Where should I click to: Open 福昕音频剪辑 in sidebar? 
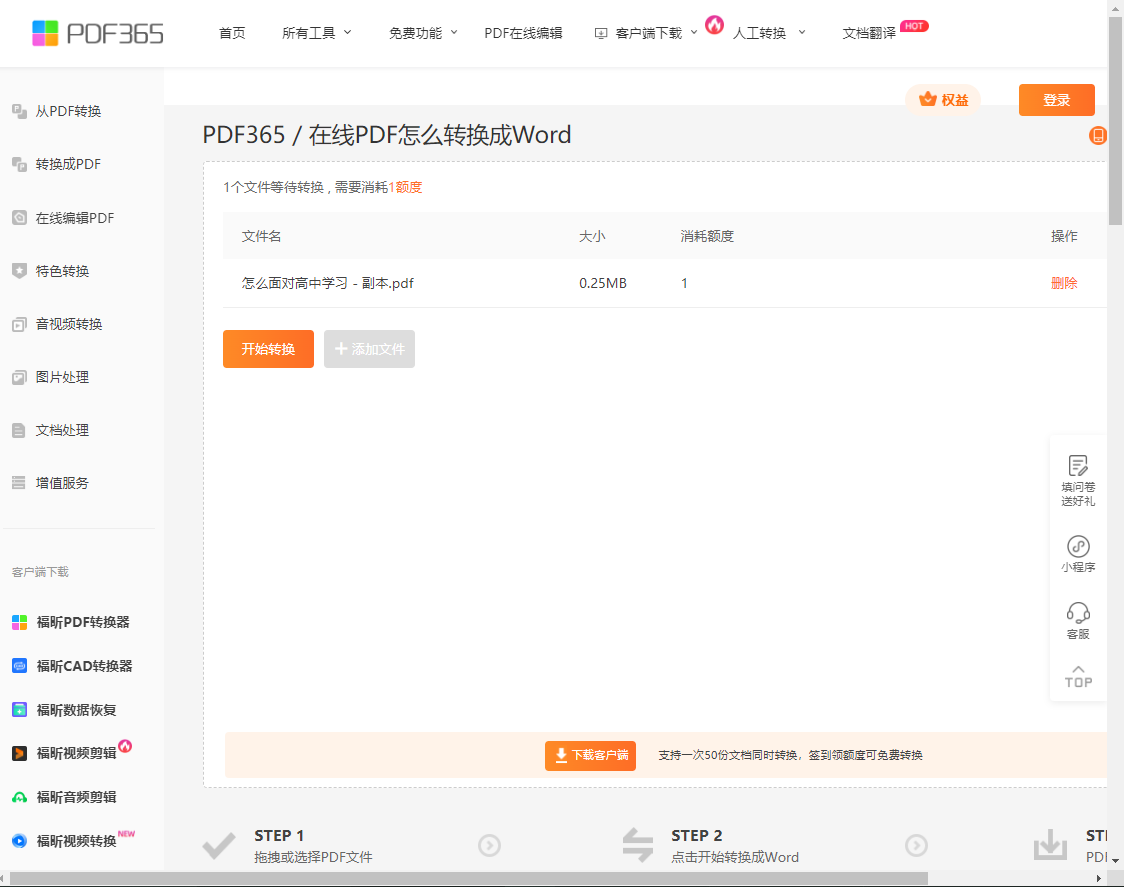coord(76,797)
